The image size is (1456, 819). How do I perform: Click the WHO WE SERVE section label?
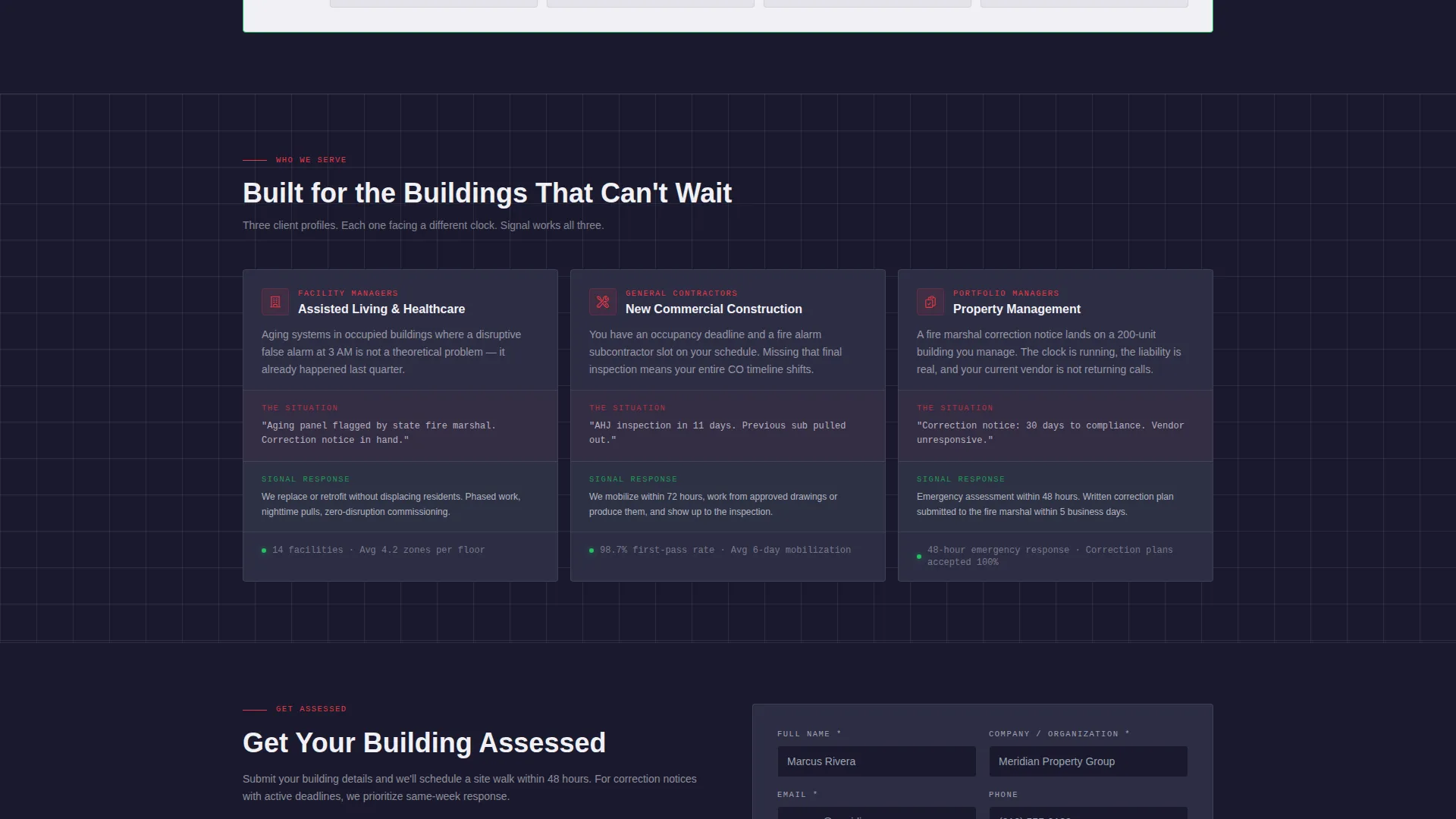point(311,160)
